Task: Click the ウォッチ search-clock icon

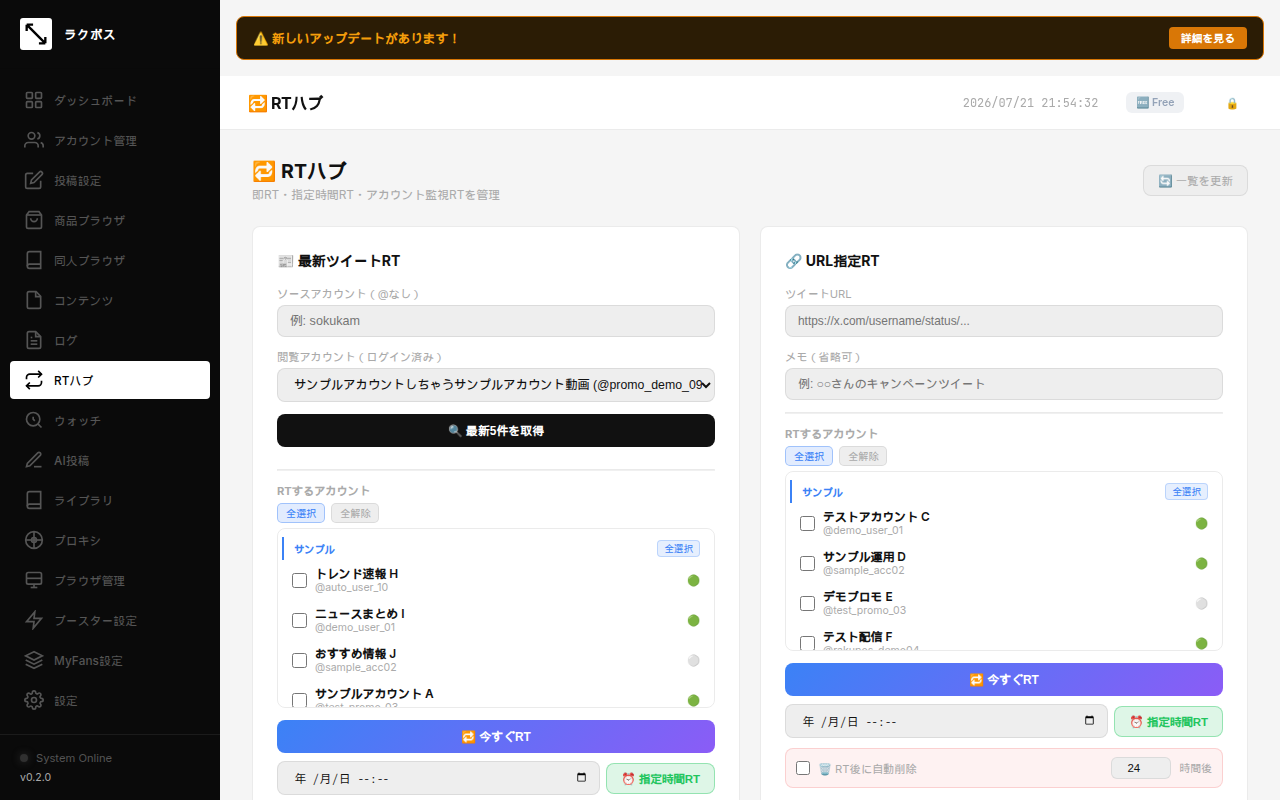Action: (34, 420)
